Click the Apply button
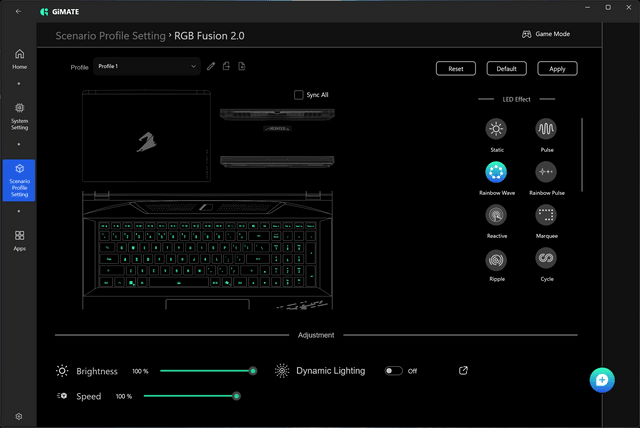Image resolution: width=640 pixels, height=428 pixels. click(557, 69)
